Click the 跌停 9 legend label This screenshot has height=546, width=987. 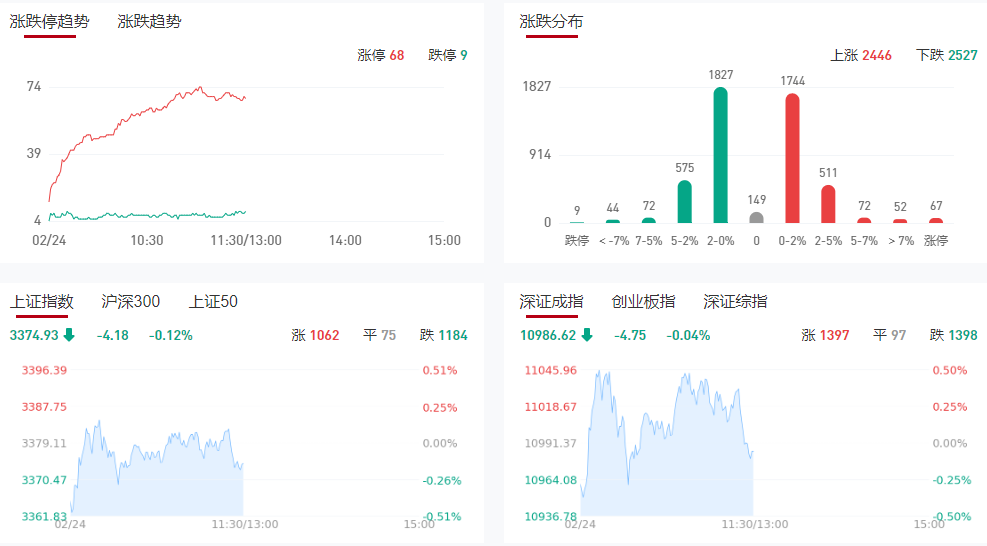click(x=447, y=55)
